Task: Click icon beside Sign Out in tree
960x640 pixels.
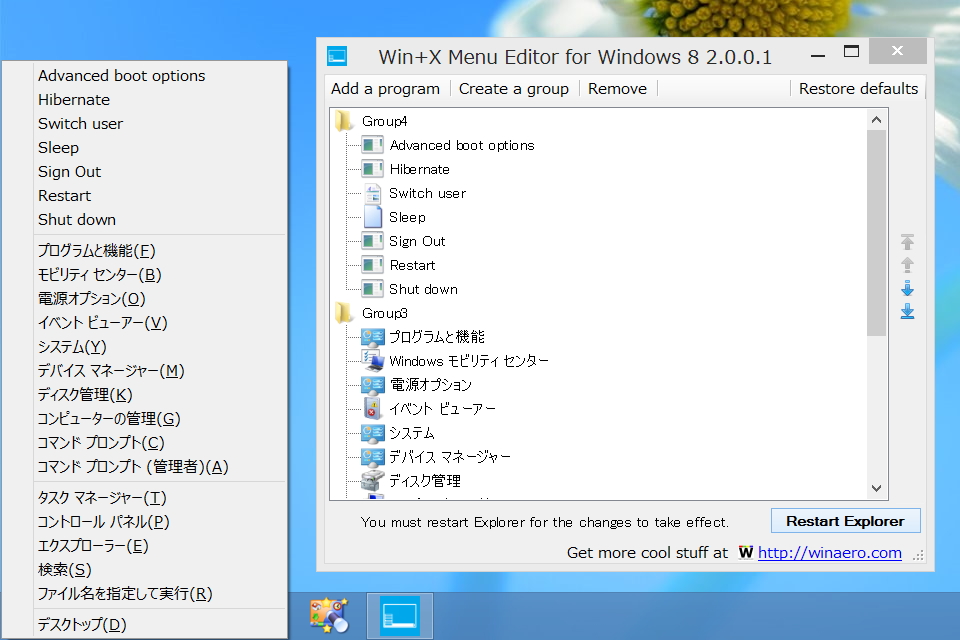Action: (x=372, y=241)
